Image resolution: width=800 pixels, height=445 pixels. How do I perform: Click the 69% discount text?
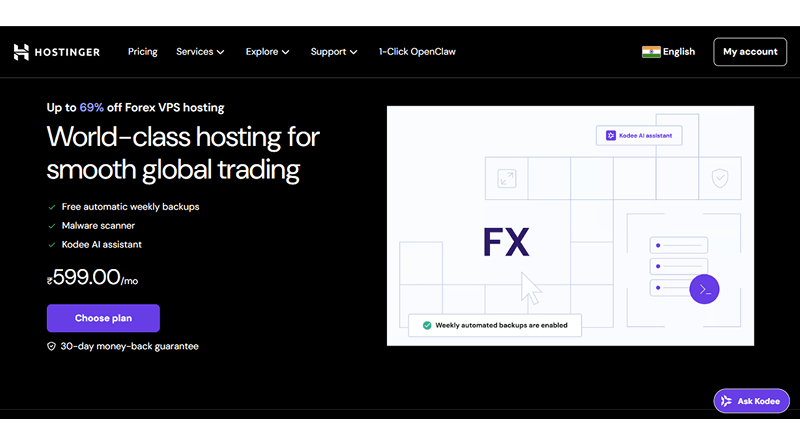click(91, 108)
